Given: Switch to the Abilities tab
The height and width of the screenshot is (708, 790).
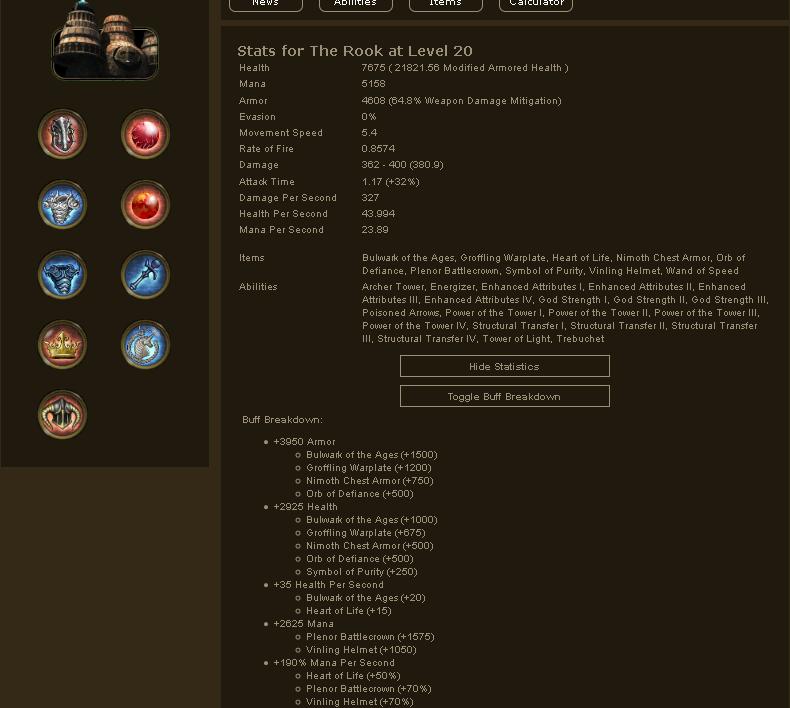Looking at the screenshot, I should pos(356,4).
